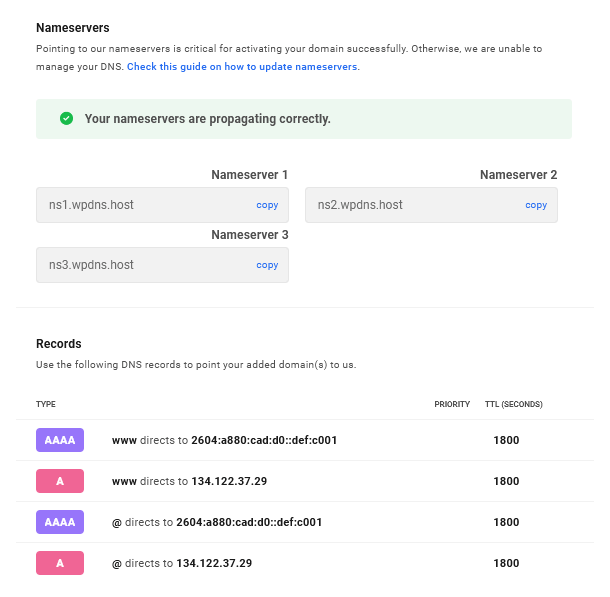Copy the ns3.wpdns.host nameserver

(267, 265)
